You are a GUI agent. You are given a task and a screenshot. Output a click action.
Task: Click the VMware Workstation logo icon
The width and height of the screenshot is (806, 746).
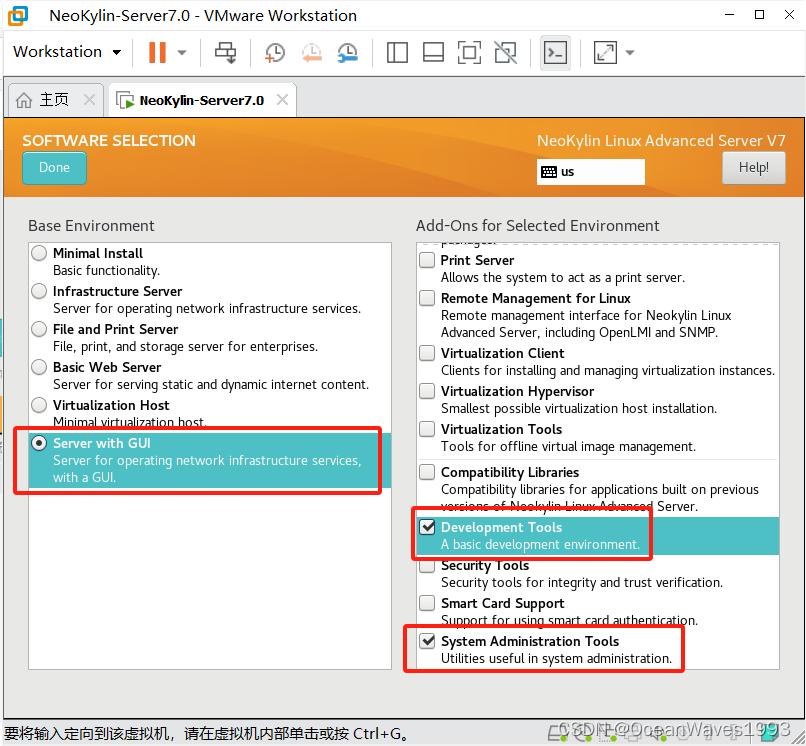17,15
